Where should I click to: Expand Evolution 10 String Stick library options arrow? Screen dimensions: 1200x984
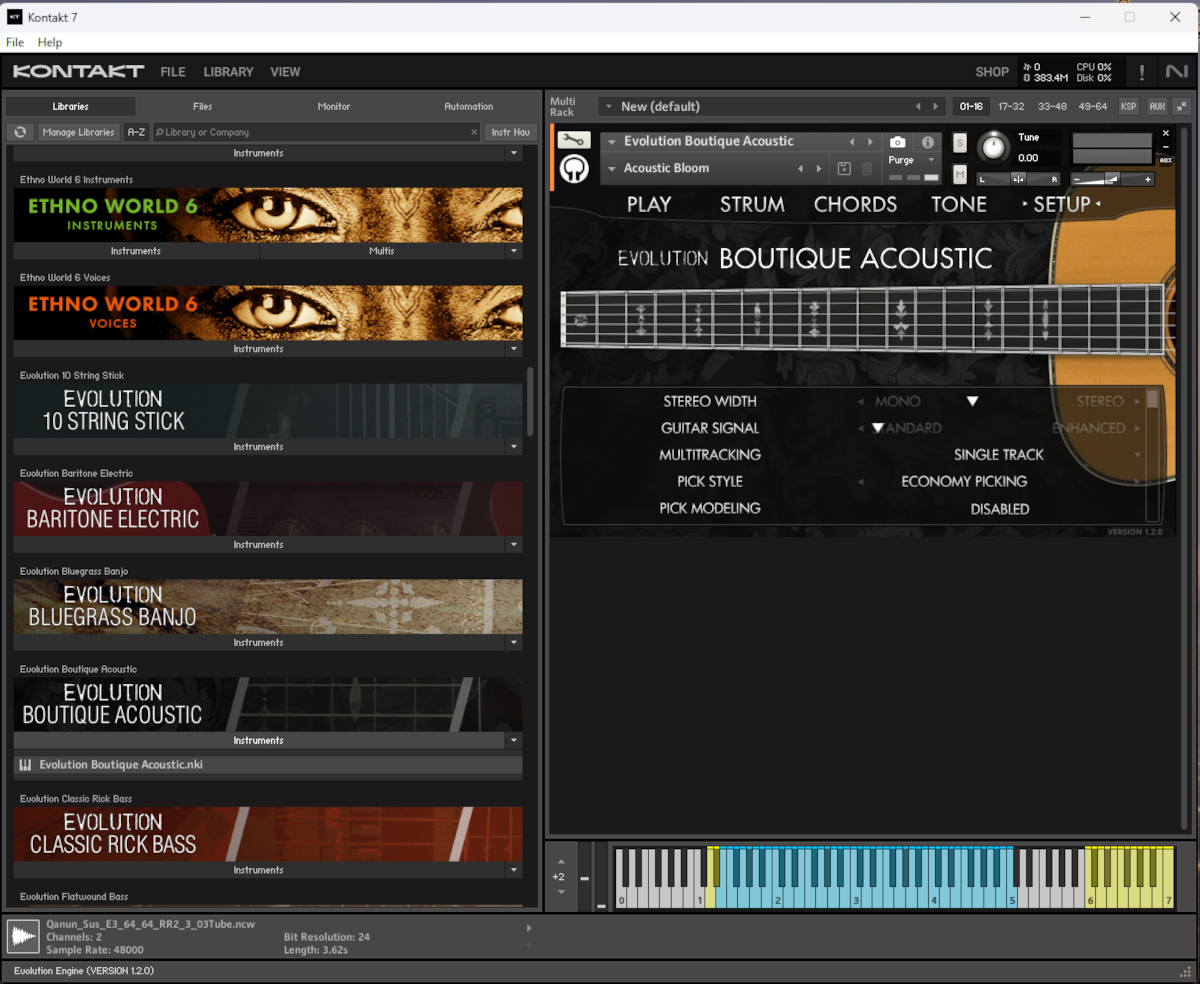click(x=514, y=447)
